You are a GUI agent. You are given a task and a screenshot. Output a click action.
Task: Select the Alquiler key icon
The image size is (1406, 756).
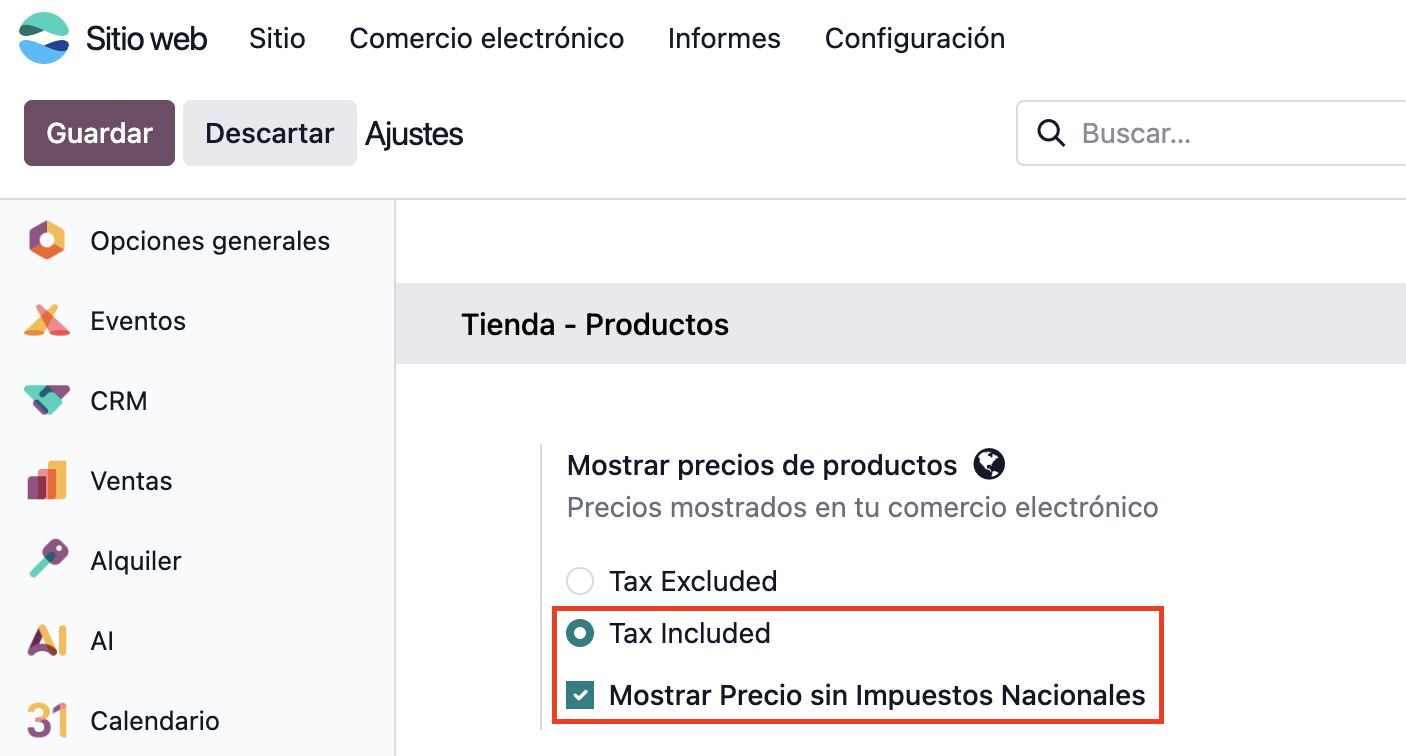(x=47, y=561)
